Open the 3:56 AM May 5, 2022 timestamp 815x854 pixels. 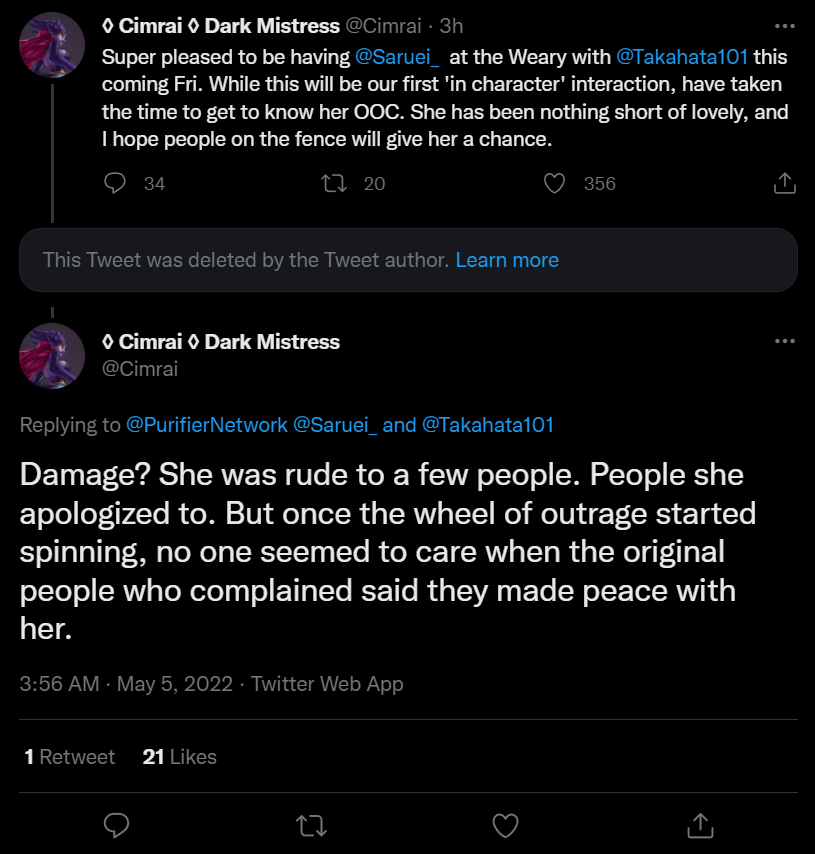pos(126,684)
